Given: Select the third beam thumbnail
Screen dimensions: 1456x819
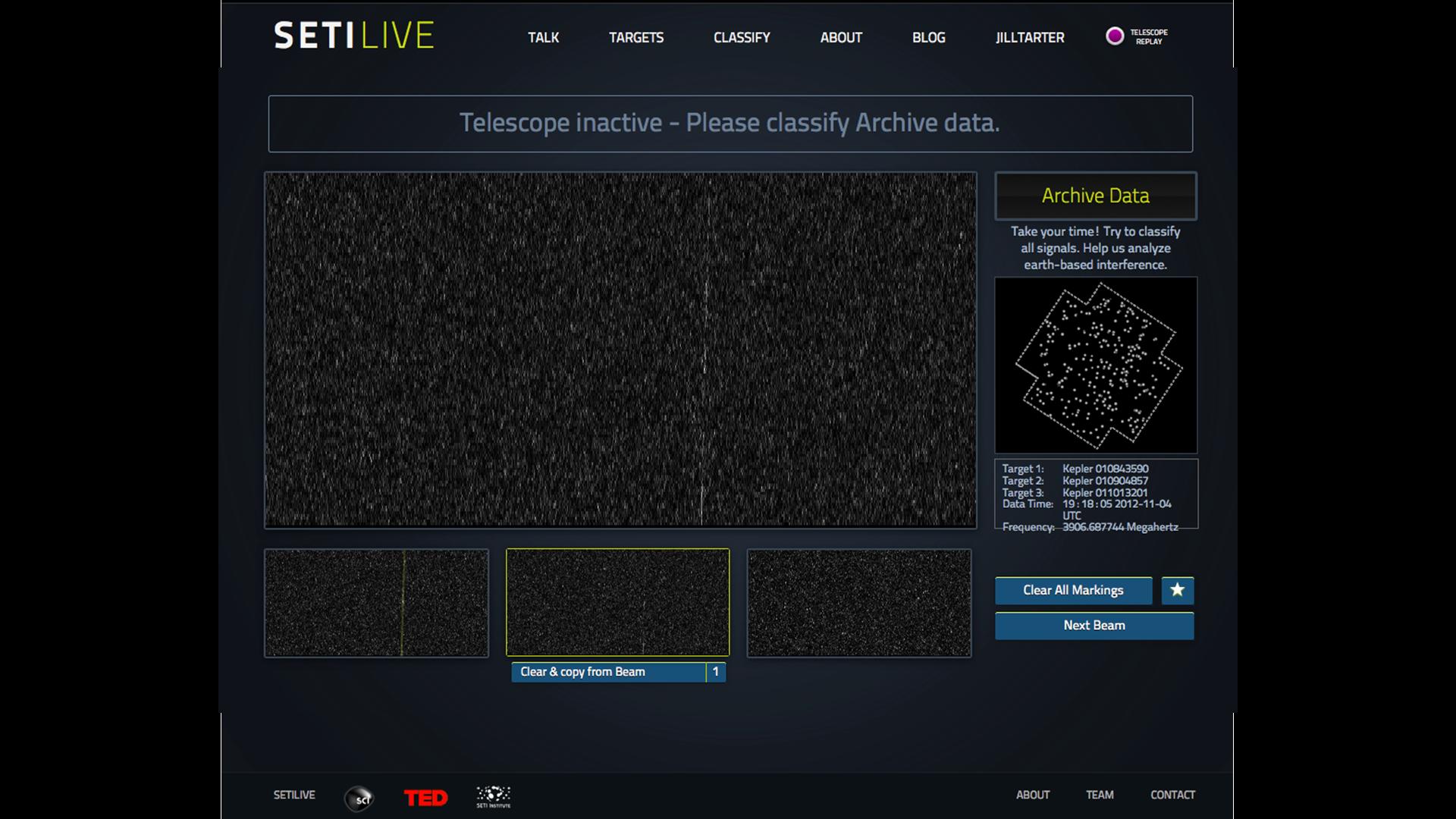Looking at the screenshot, I should [x=858, y=603].
